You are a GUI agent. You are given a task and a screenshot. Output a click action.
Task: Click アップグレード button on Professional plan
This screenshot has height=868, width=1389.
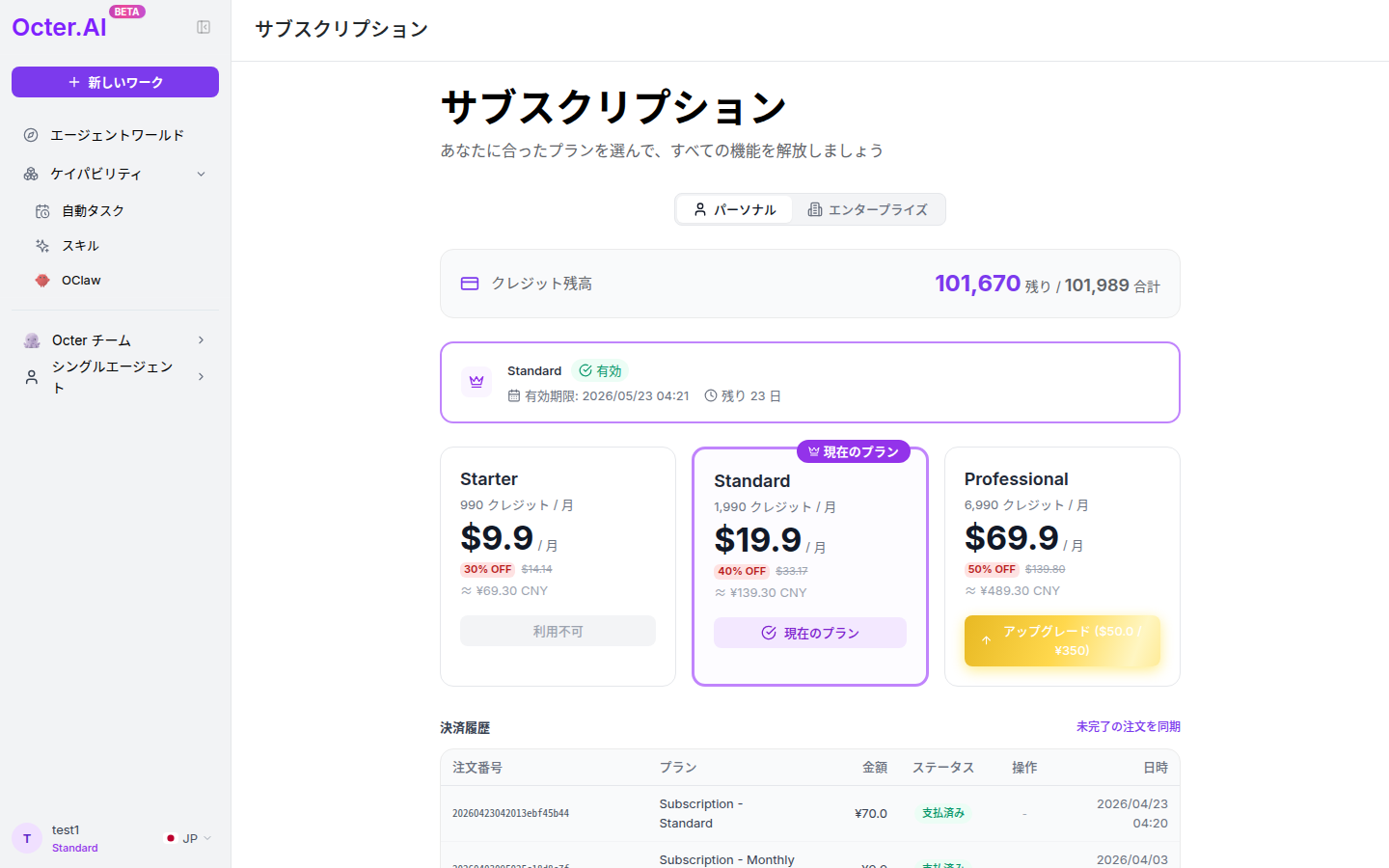pyautogui.click(x=1062, y=640)
